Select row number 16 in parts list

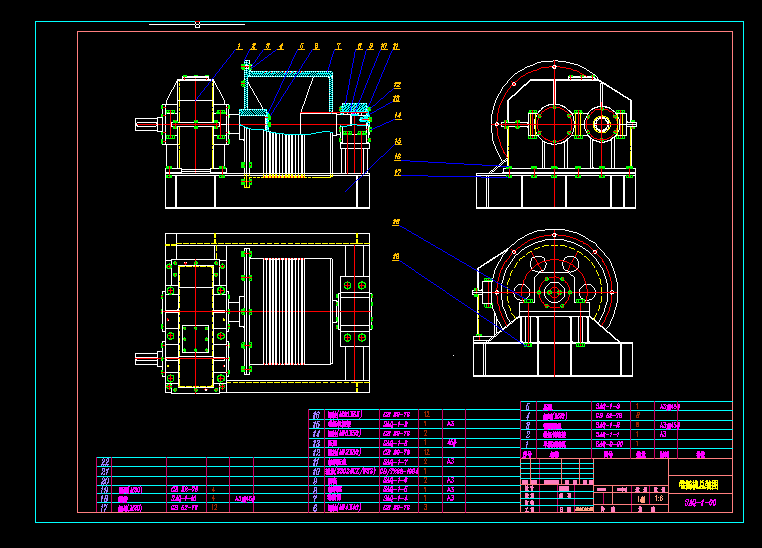pos(316,415)
